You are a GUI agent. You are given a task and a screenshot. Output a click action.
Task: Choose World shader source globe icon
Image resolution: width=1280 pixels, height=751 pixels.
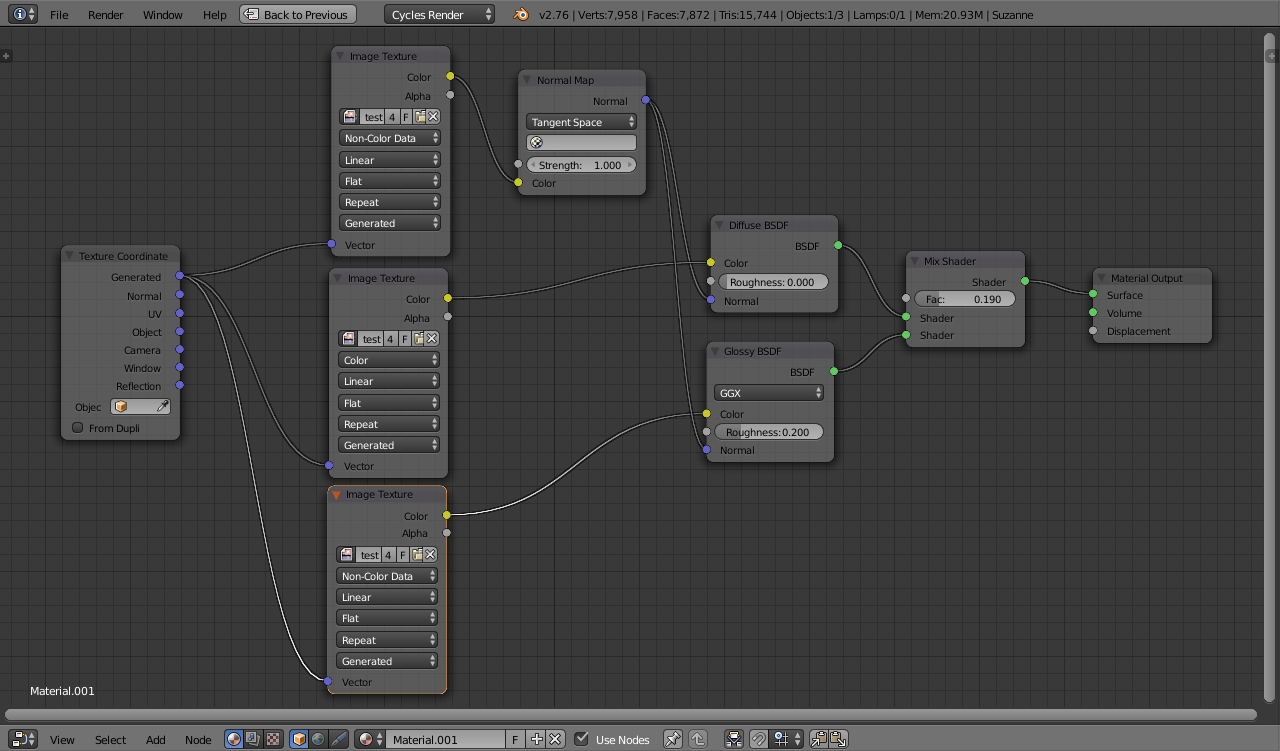point(318,739)
